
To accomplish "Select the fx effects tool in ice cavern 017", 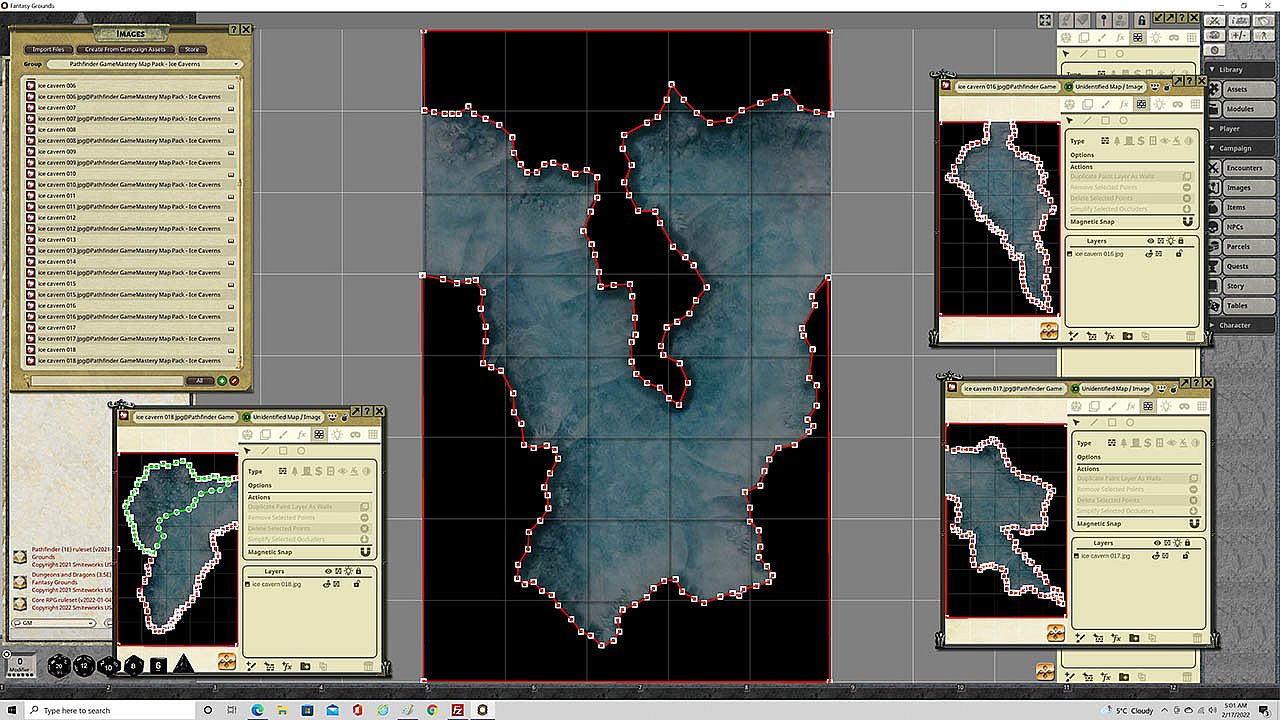I will pyautogui.click(x=1130, y=407).
